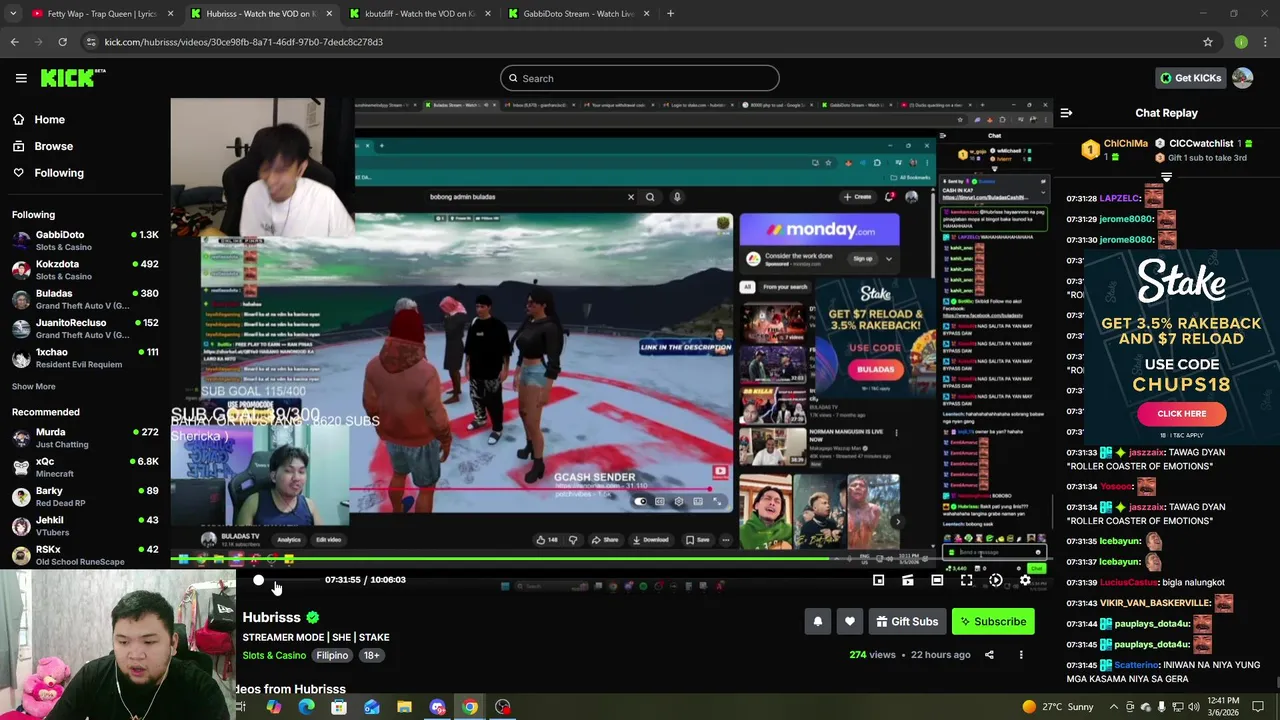Open Jehkil recommended channel
Image resolution: width=1280 pixels, height=720 pixels.
coord(86,526)
